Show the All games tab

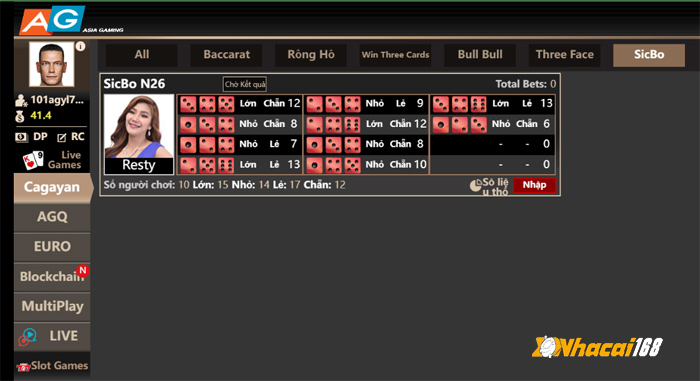click(x=142, y=55)
